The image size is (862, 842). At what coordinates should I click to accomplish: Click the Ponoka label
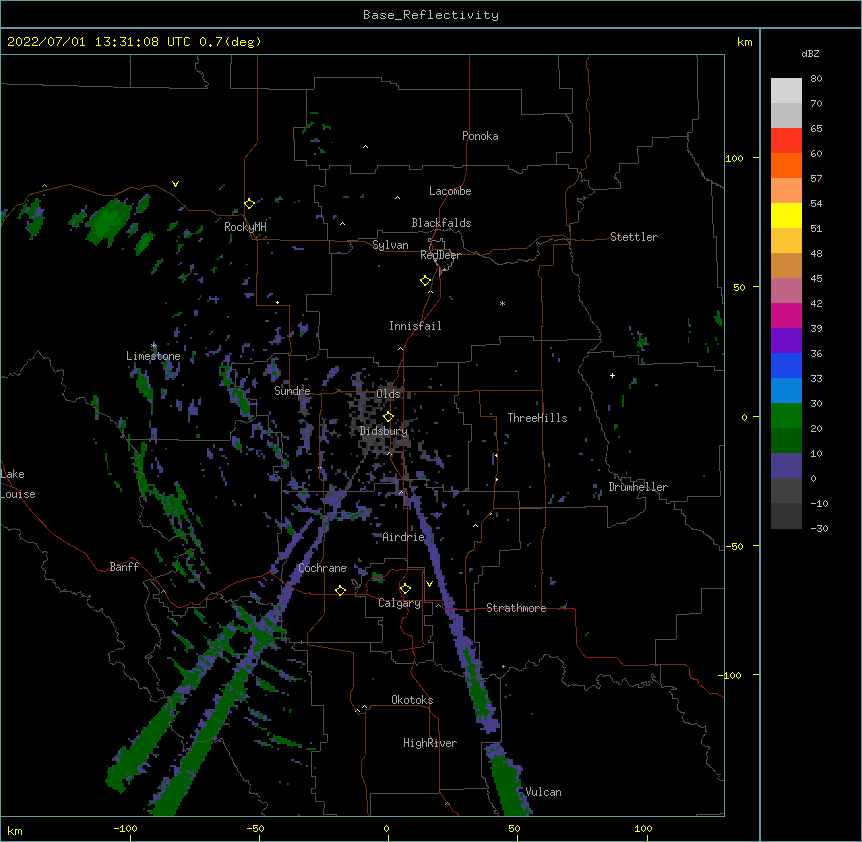(x=480, y=136)
